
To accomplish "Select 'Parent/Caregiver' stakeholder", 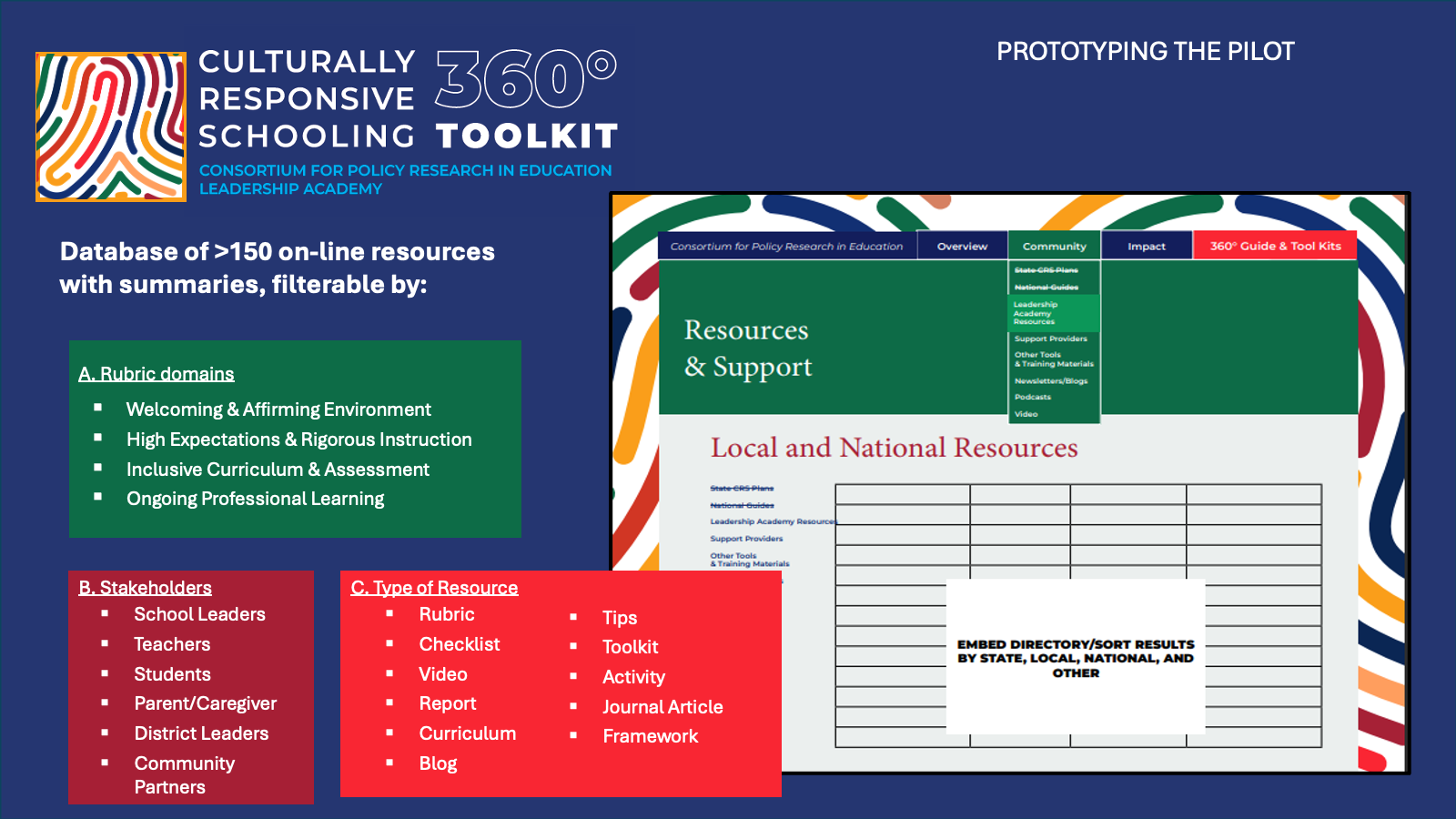I will pyautogui.click(x=205, y=703).
